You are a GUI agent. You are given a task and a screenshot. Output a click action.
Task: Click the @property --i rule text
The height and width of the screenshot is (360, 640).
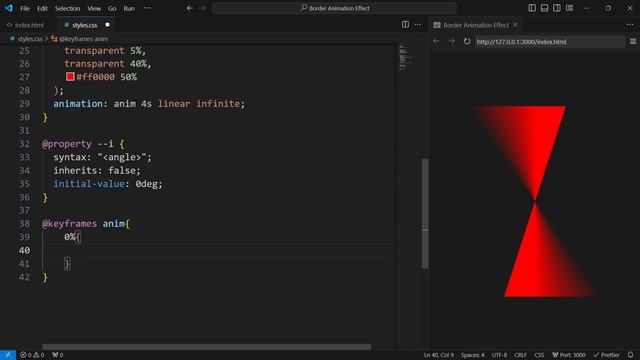pos(83,144)
